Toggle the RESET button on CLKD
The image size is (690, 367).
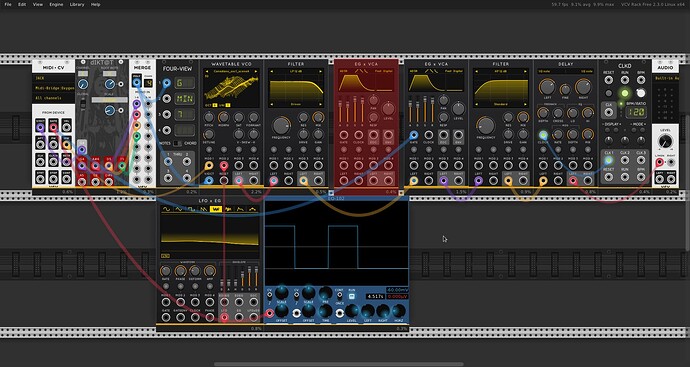609,93
